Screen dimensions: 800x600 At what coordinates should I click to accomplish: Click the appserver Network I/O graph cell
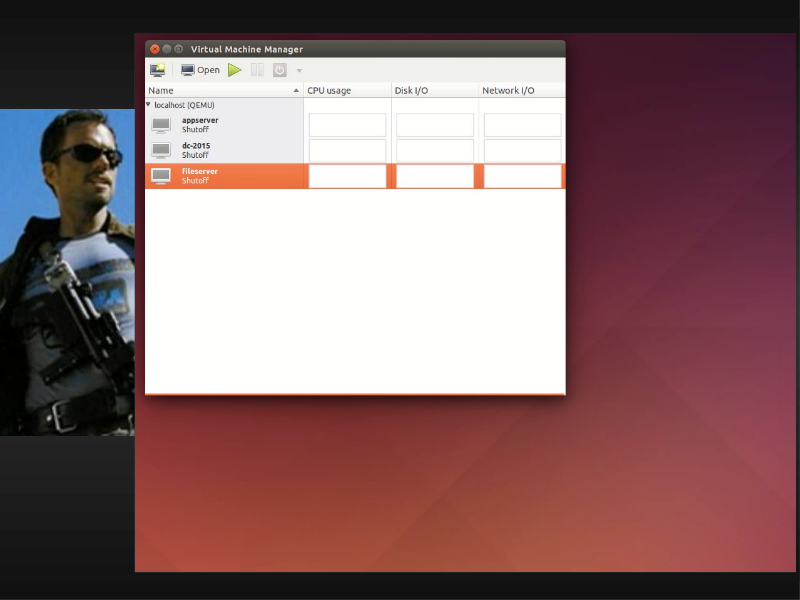click(522, 125)
